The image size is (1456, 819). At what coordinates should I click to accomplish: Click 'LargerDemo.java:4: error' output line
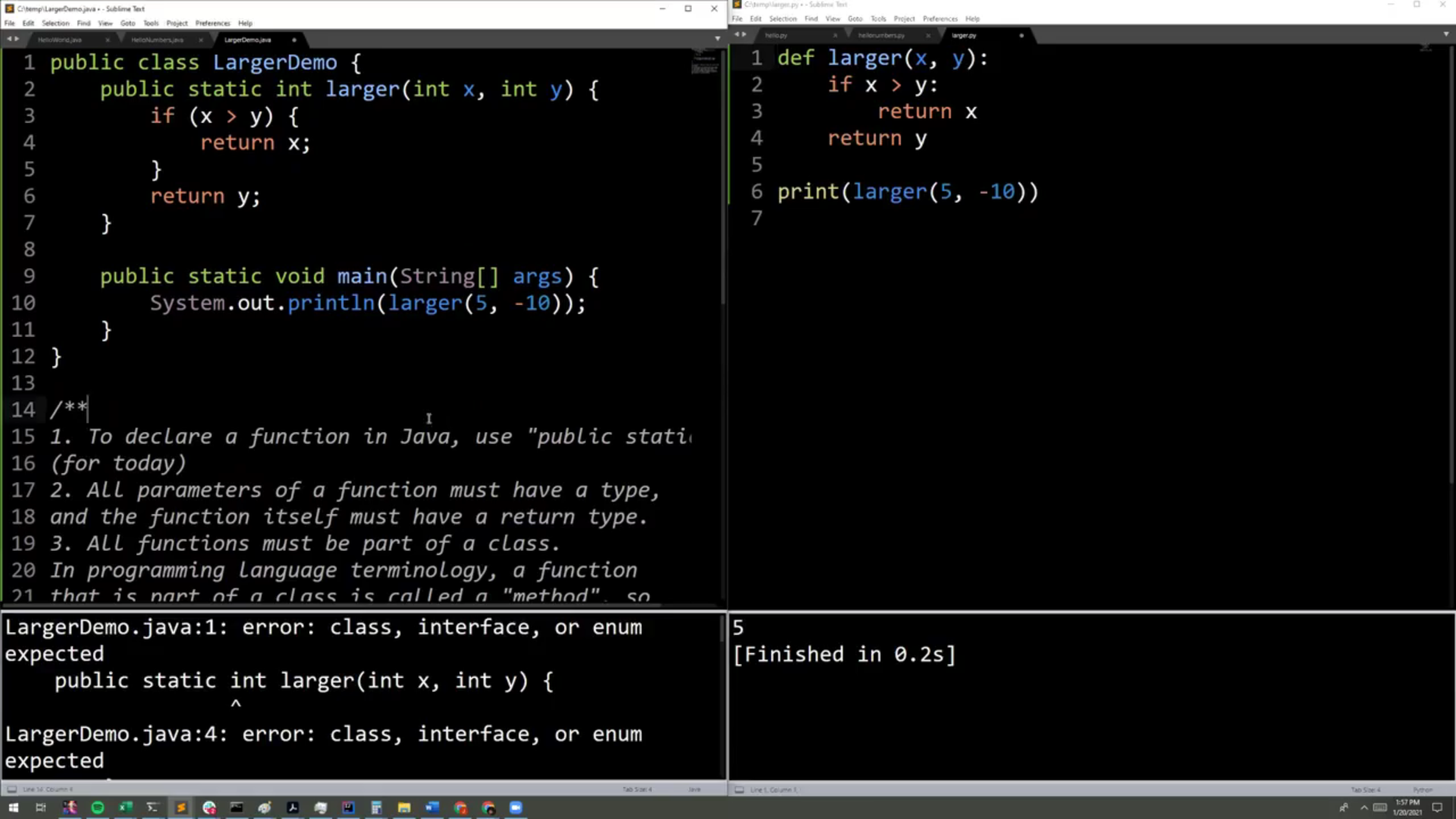324,734
